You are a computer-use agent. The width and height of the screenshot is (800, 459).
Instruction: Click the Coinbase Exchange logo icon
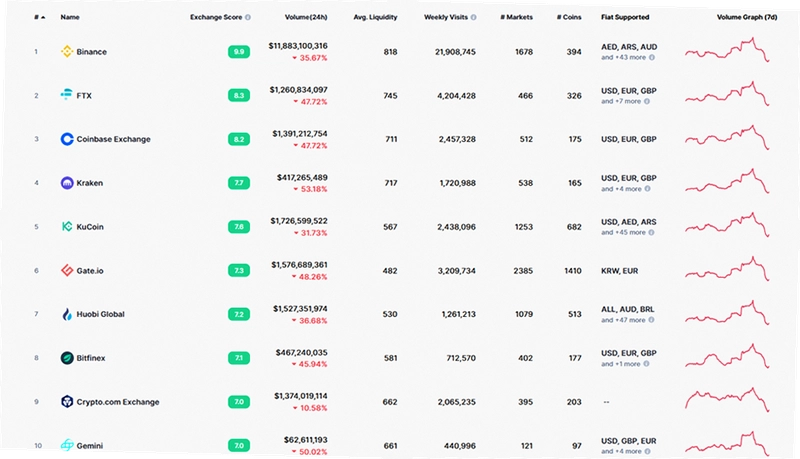(x=67, y=139)
